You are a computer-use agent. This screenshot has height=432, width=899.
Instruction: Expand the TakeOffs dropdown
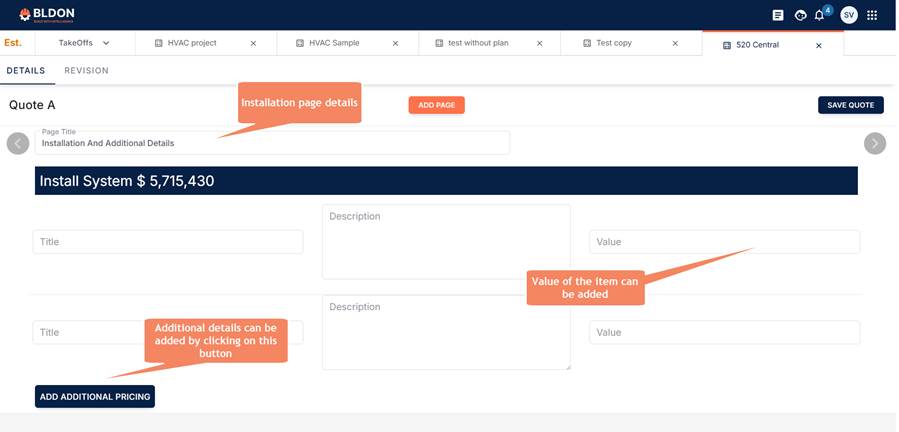click(106, 44)
